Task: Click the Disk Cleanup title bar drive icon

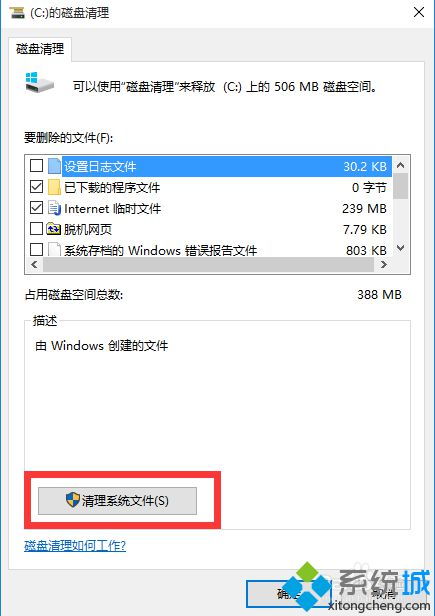Action: [x=17, y=13]
